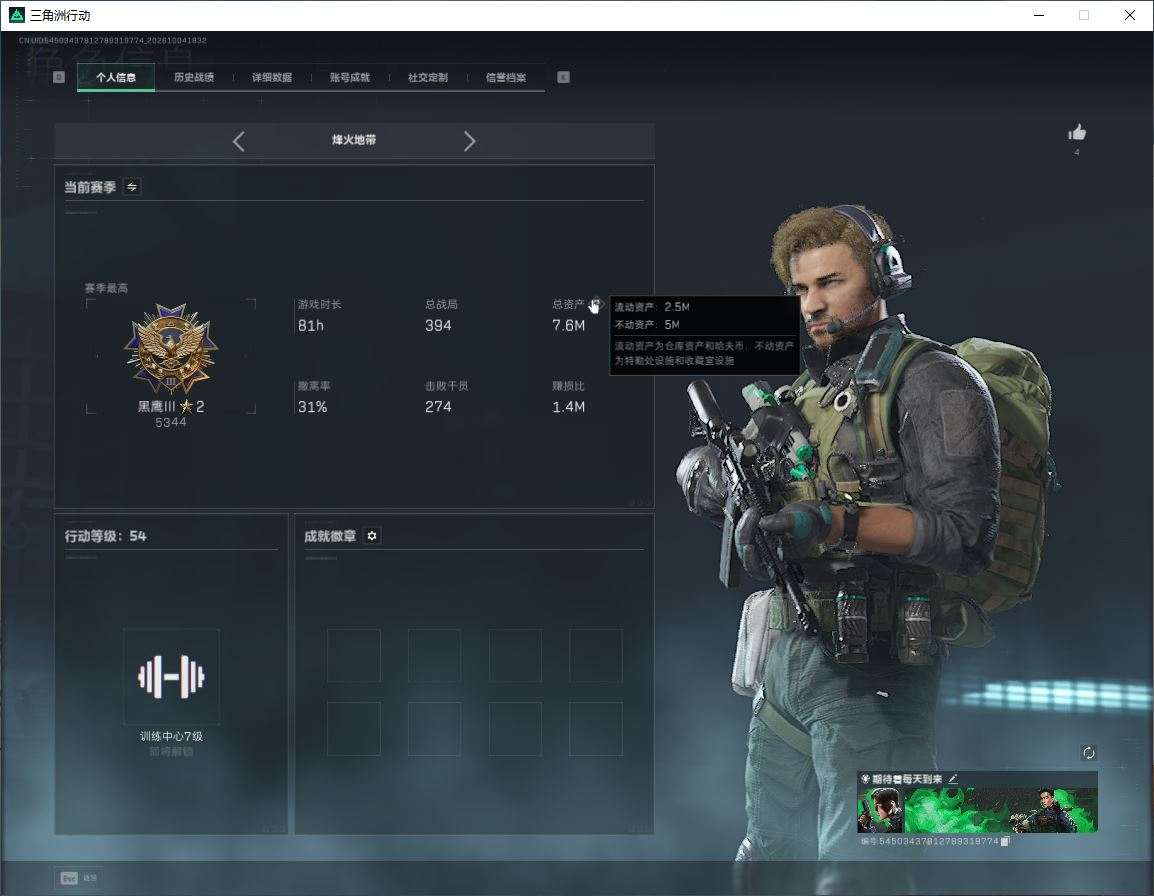The width and height of the screenshot is (1154, 896).
Task: Open the 训练中心7级 dumbbell icon
Action: (x=171, y=676)
